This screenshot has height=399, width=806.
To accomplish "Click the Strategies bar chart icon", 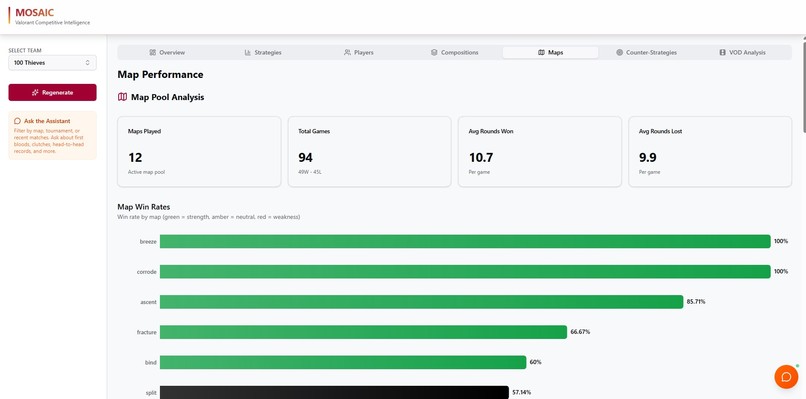I will pyautogui.click(x=248, y=52).
